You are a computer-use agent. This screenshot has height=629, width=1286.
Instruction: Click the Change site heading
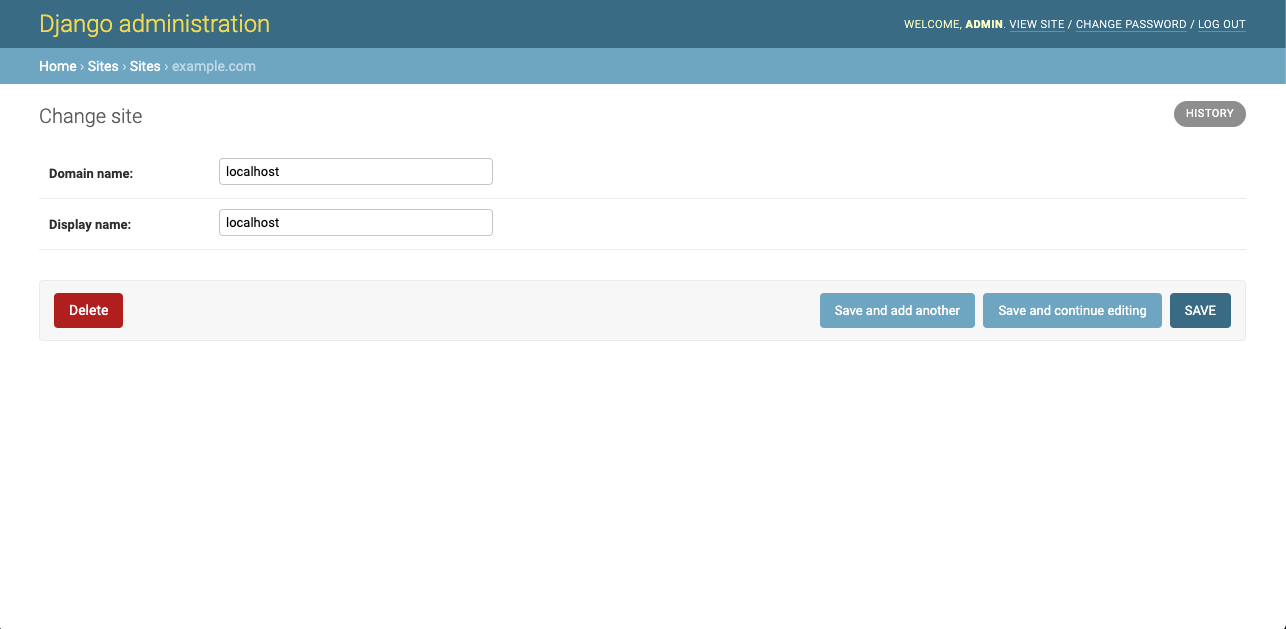pos(91,116)
